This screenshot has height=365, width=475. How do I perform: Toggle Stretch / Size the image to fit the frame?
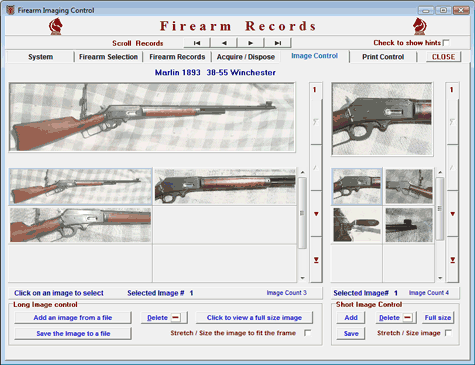tap(307, 333)
